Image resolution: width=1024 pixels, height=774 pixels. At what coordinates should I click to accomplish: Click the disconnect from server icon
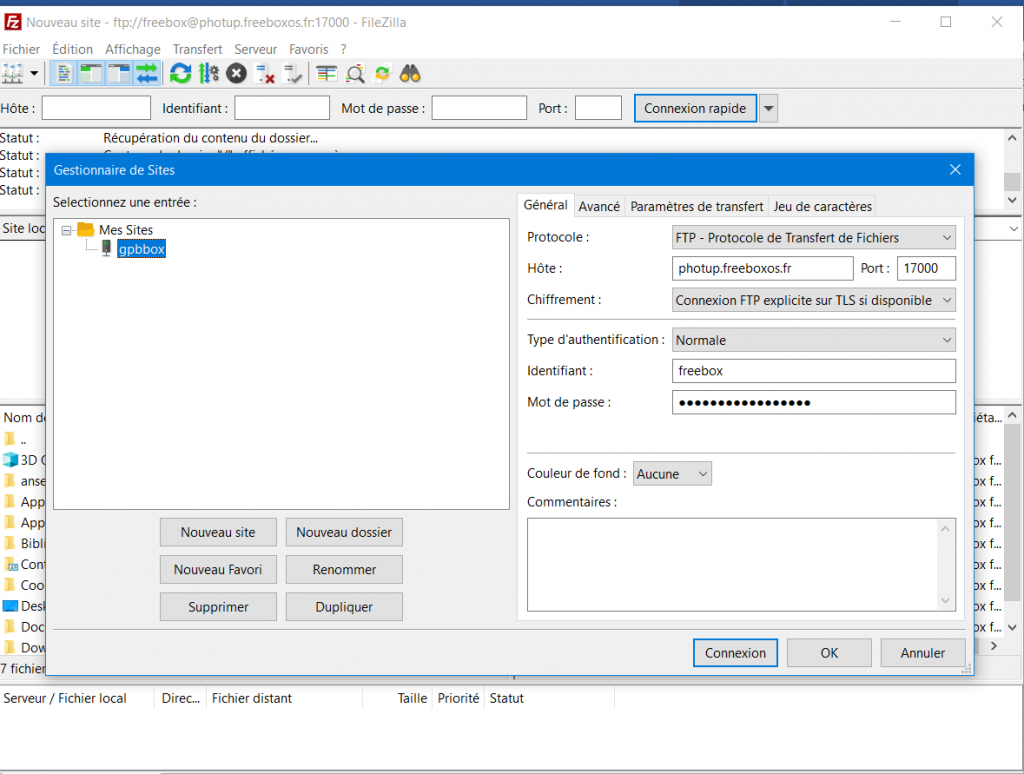[265, 73]
